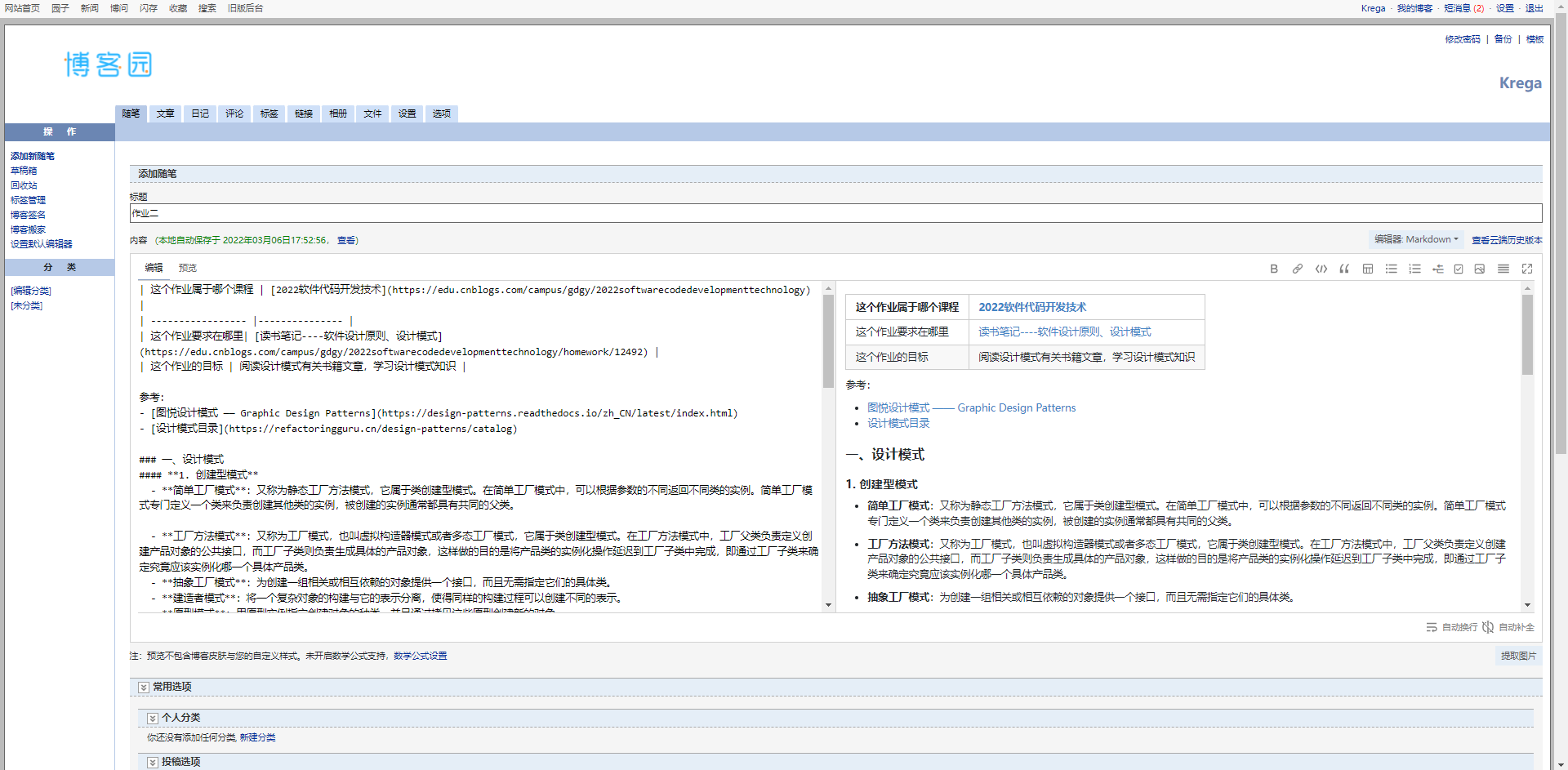The width and height of the screenshot is (1568, 770).
Task: Collapse the 投稿选项 section
Action: click(x=153, y=763)
